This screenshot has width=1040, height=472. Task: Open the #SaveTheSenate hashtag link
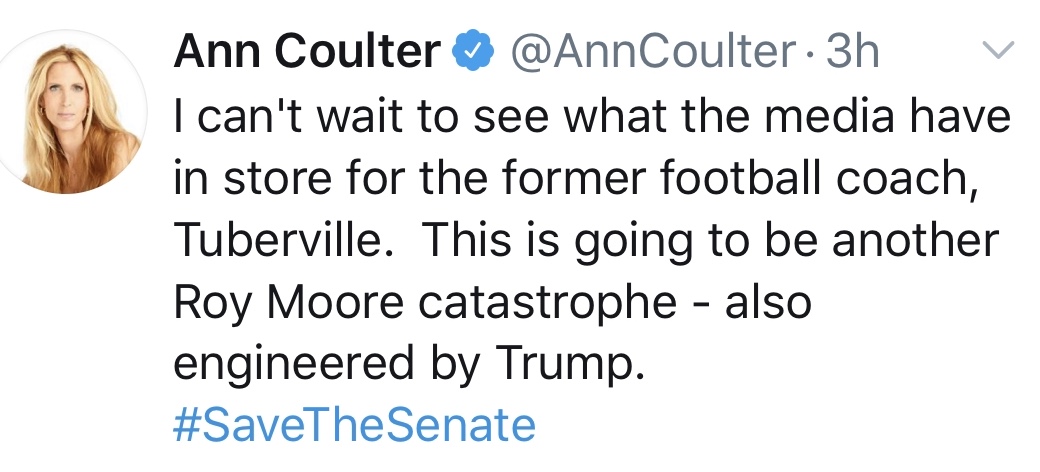pos(354,425)
